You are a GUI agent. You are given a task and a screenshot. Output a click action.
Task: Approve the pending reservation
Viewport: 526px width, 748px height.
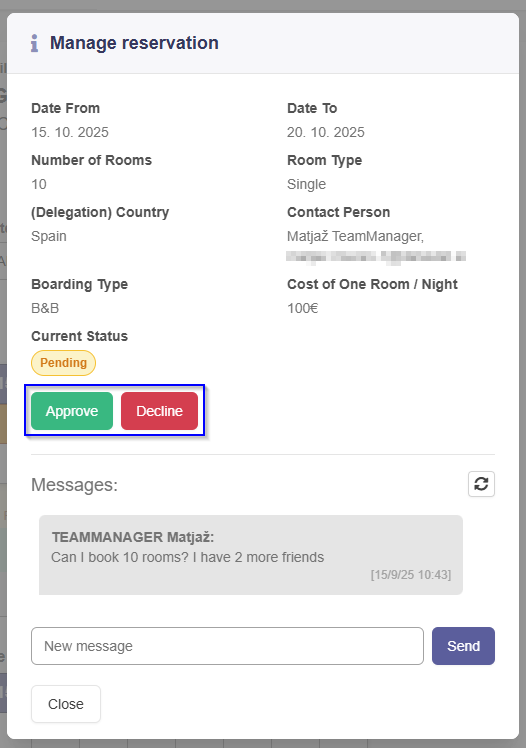coord(72,411)
